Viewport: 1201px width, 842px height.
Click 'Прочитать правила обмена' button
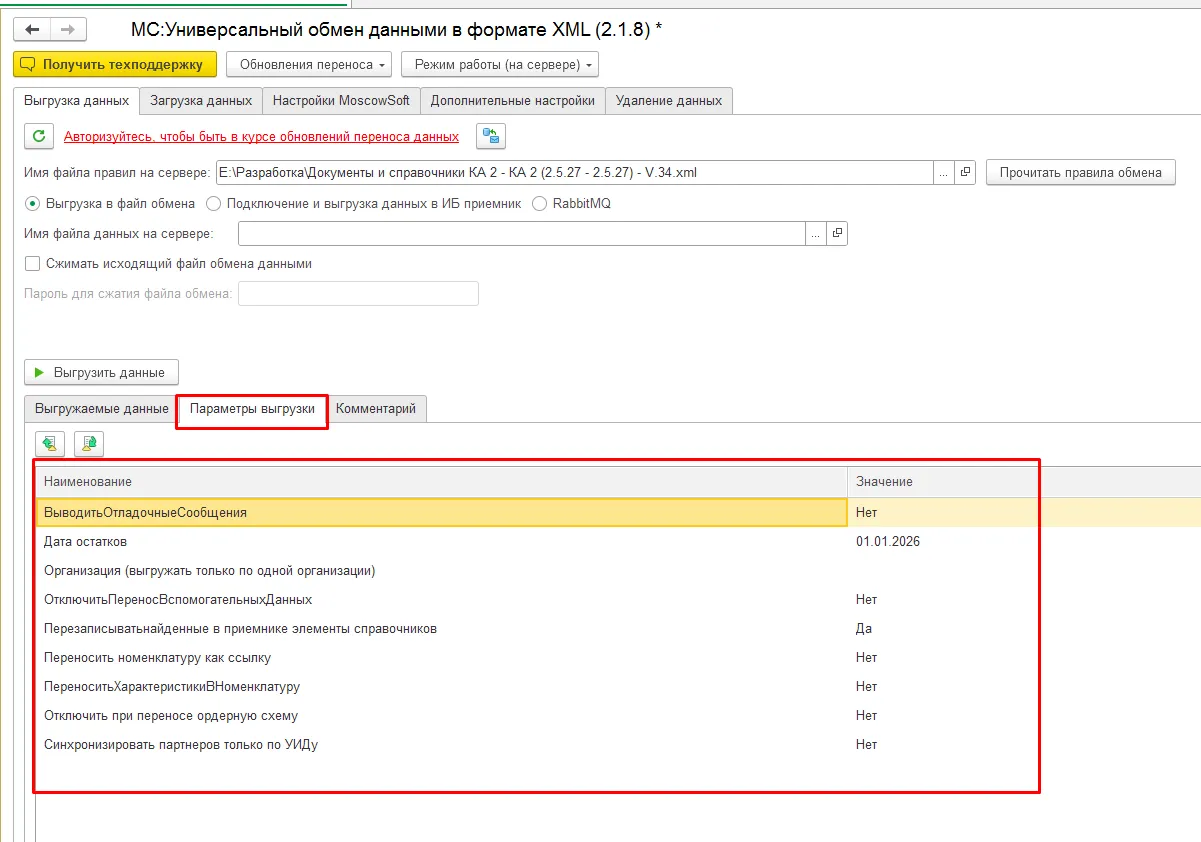click(x=1081, y=172)
